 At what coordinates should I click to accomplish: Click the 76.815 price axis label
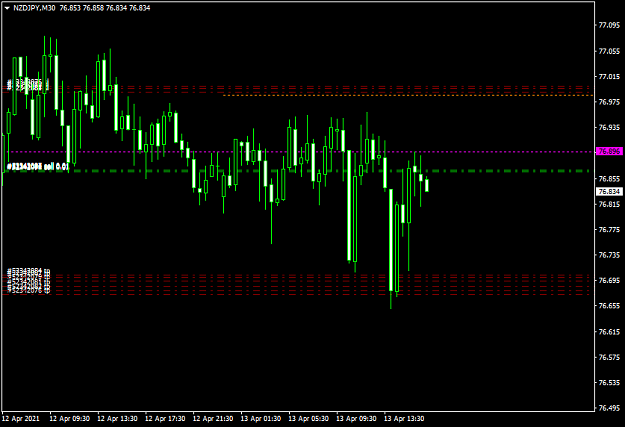click(609, 204)
